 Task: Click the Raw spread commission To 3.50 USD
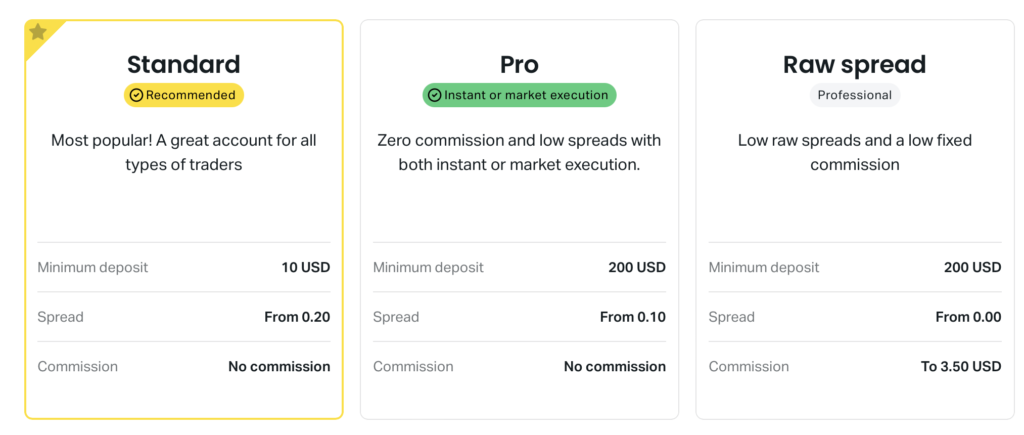[961, 366]
